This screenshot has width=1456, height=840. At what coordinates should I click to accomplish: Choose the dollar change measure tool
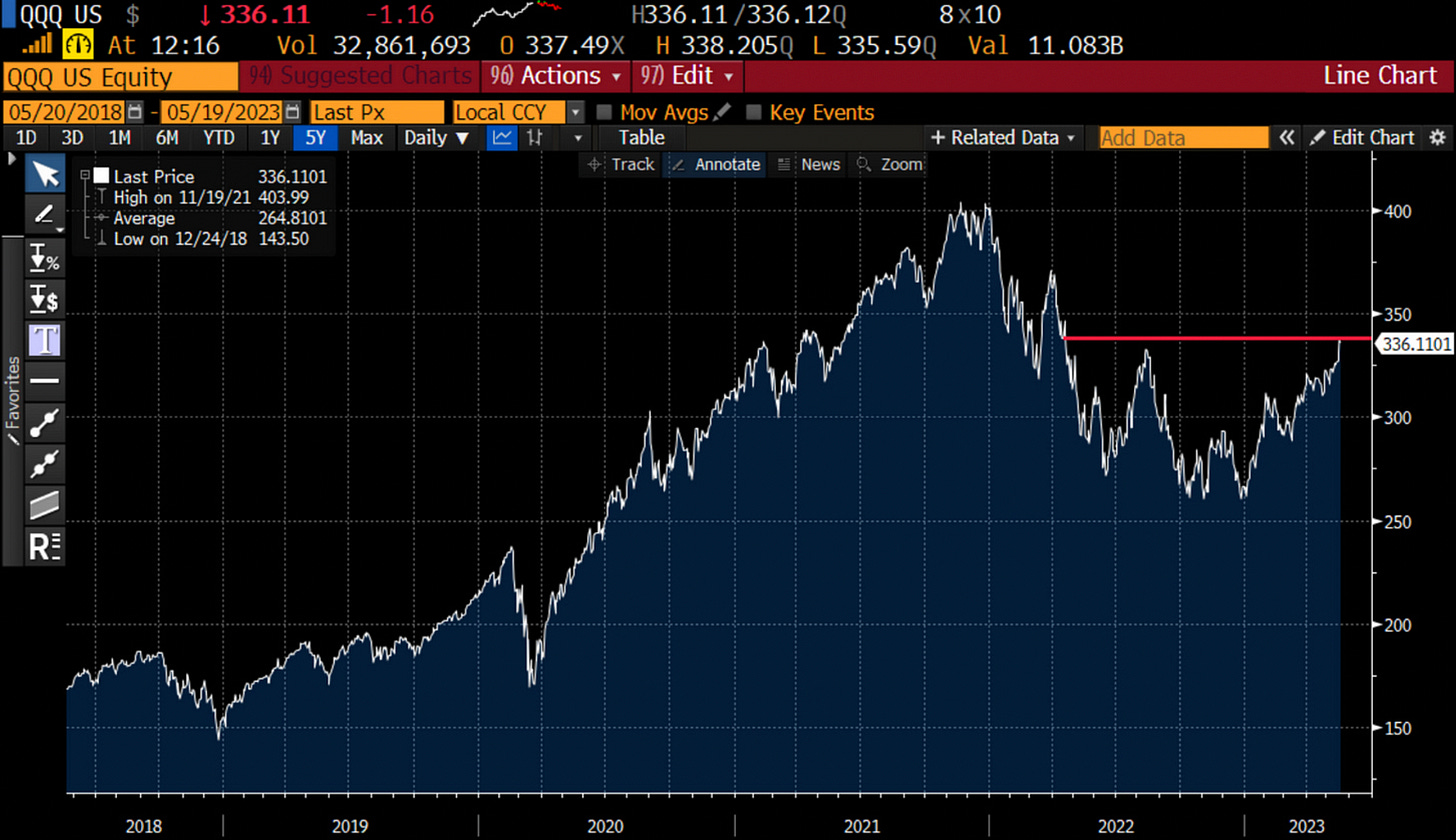tap(46, 298)
